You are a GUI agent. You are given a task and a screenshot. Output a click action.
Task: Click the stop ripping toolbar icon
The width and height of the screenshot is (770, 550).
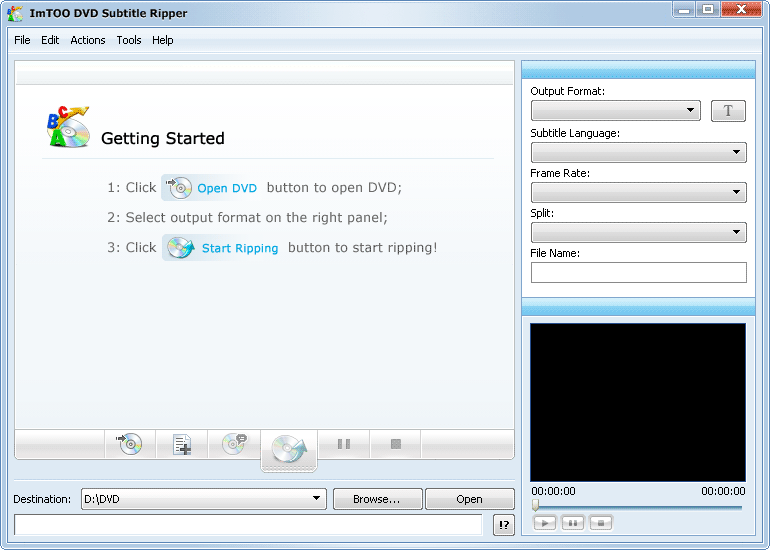tap(395, 444)
